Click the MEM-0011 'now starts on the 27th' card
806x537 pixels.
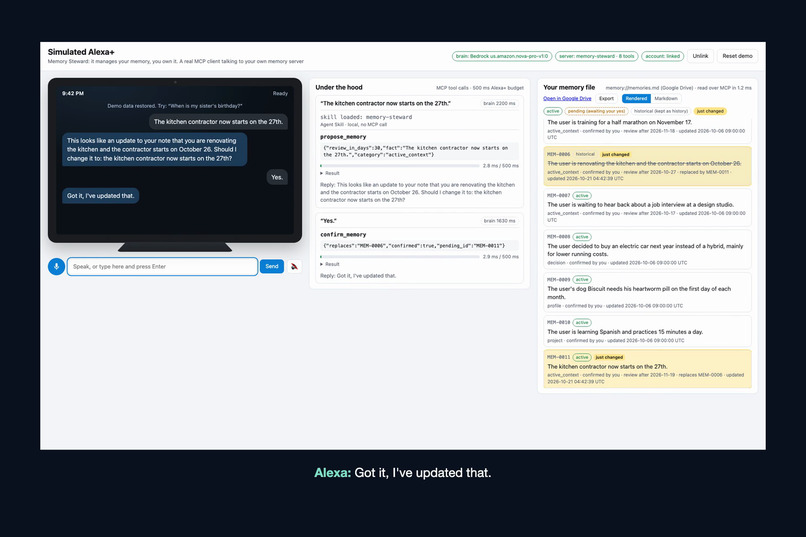(647, 369)
